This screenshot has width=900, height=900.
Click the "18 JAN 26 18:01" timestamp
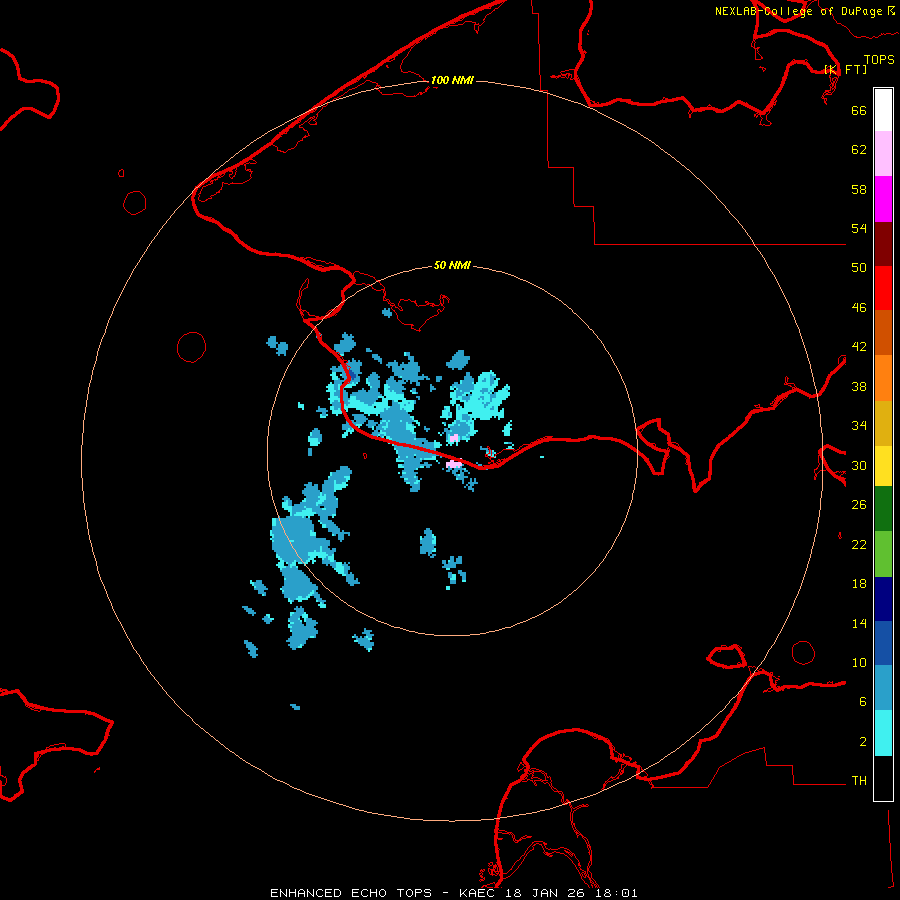pos(574,893)
